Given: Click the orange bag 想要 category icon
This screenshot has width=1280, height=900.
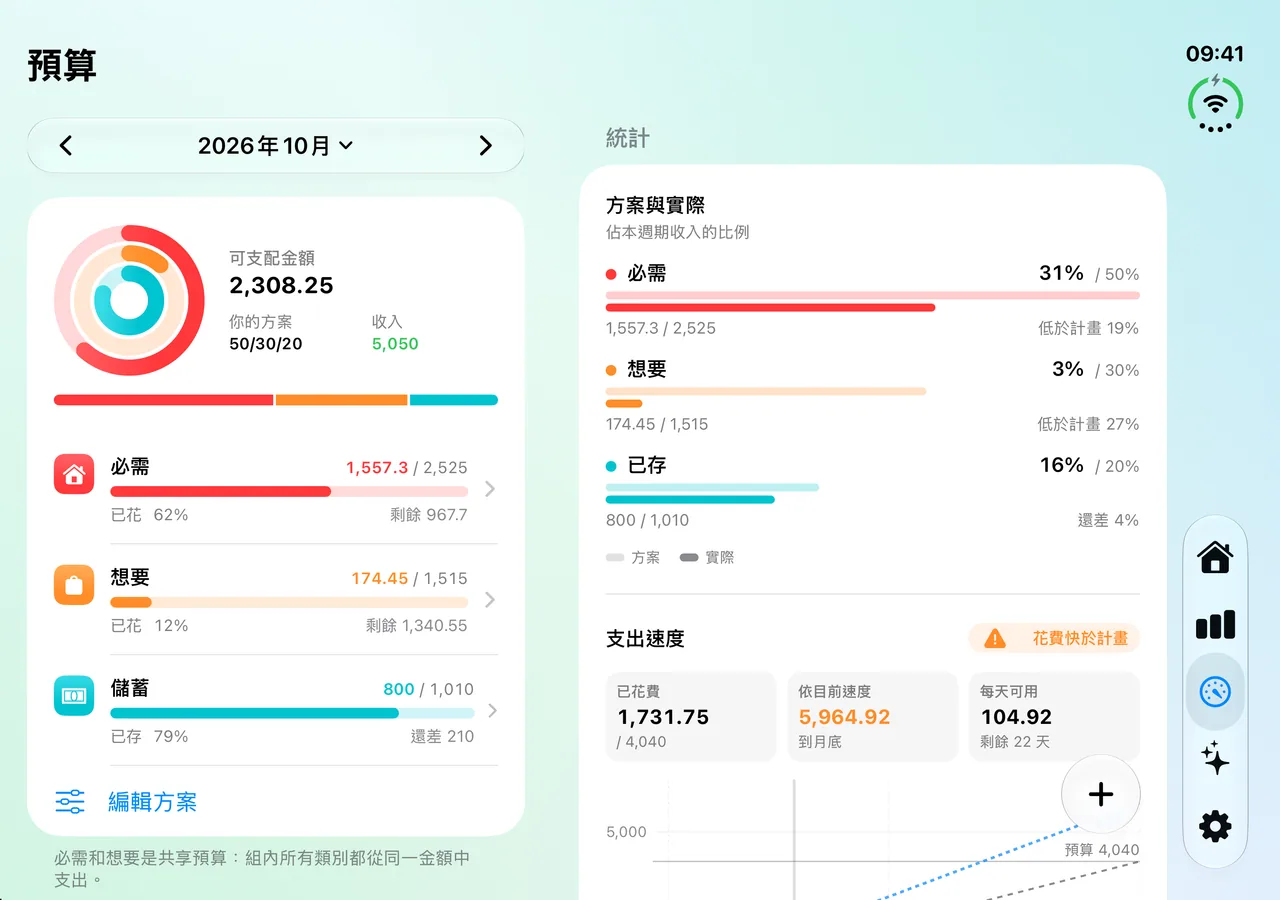Looking at the screenshot, I should [74, 585].
